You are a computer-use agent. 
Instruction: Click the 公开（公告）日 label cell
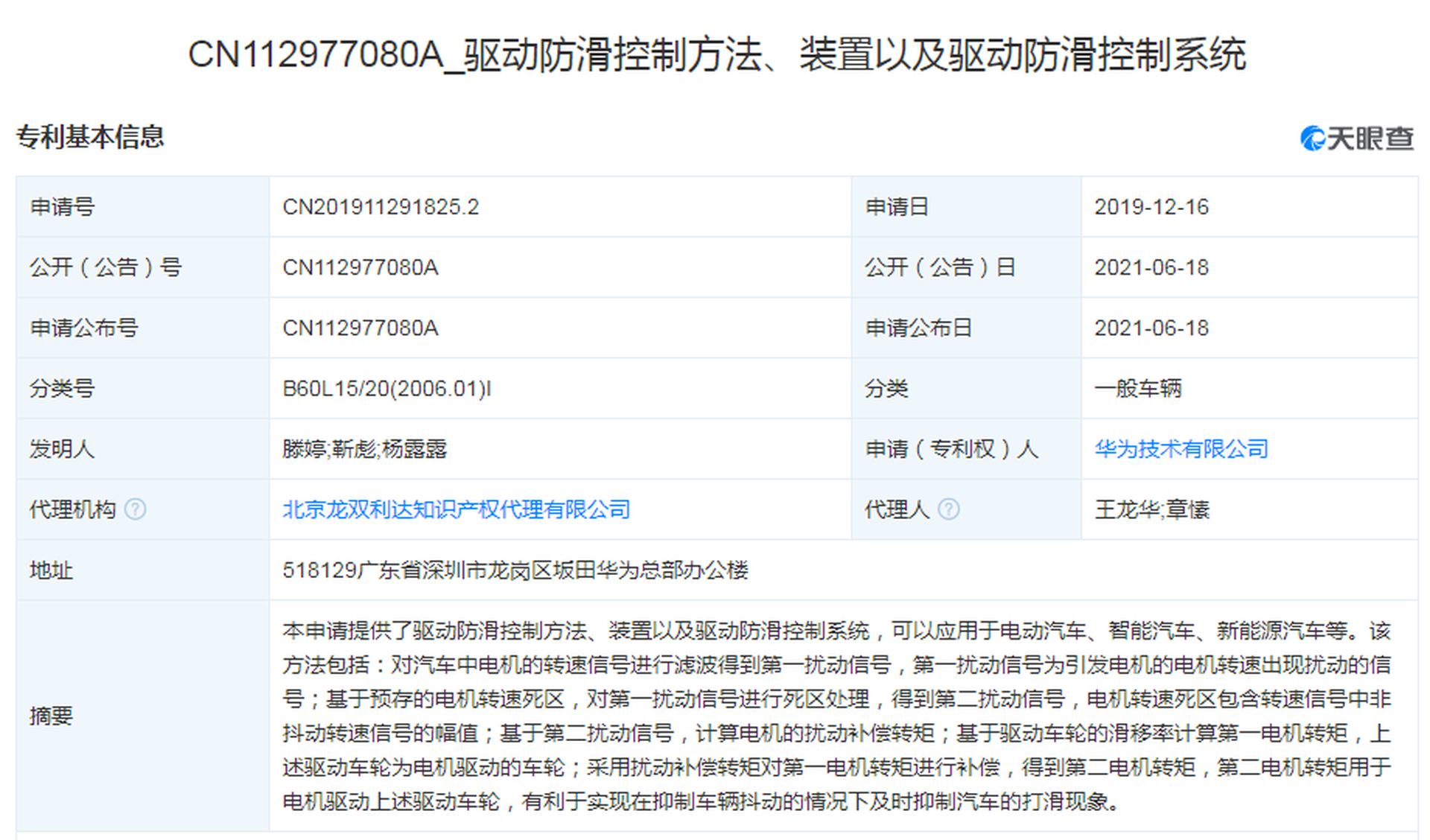point(966,267)
